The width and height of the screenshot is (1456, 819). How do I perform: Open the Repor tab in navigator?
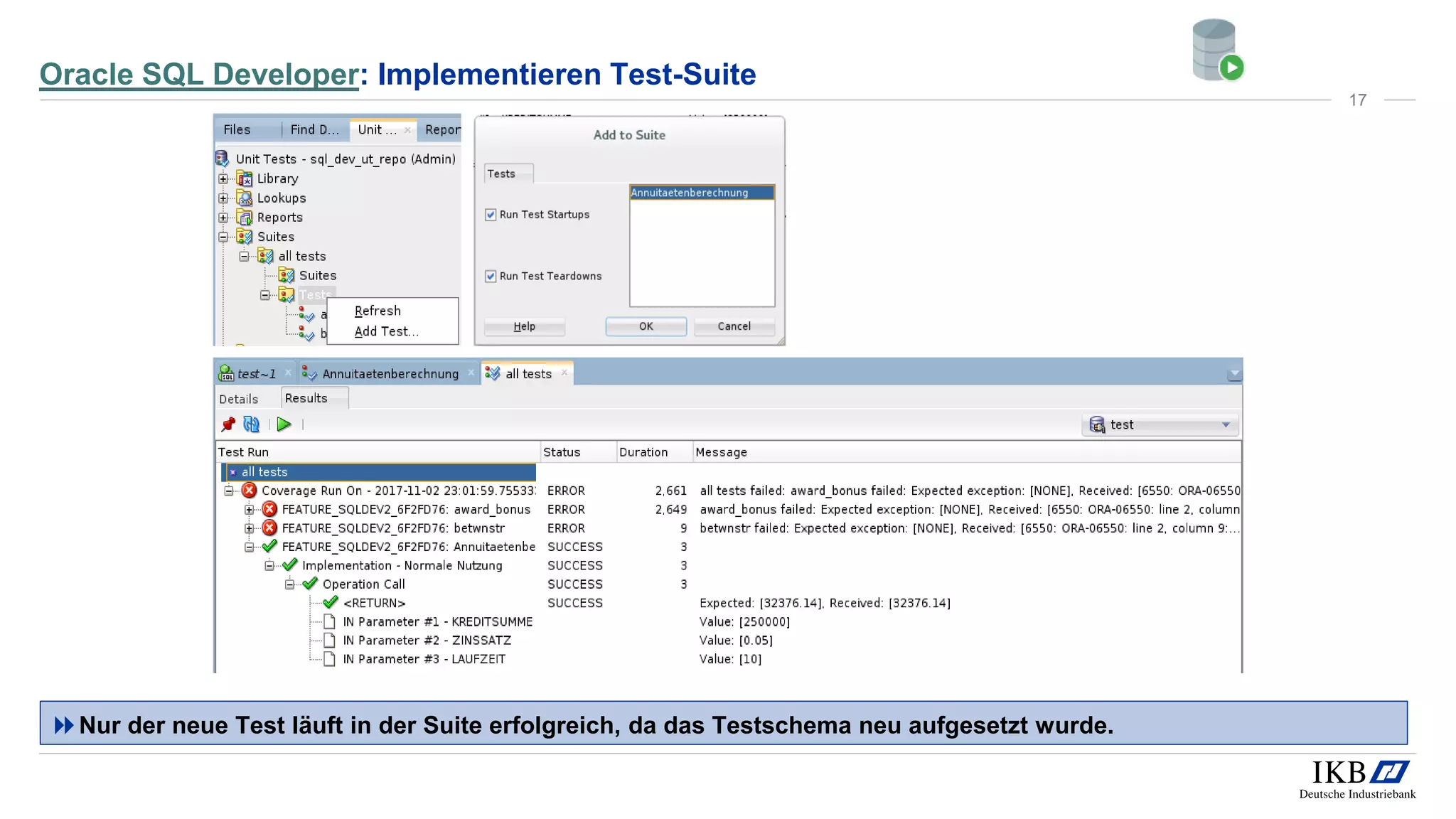pos(442,129)
